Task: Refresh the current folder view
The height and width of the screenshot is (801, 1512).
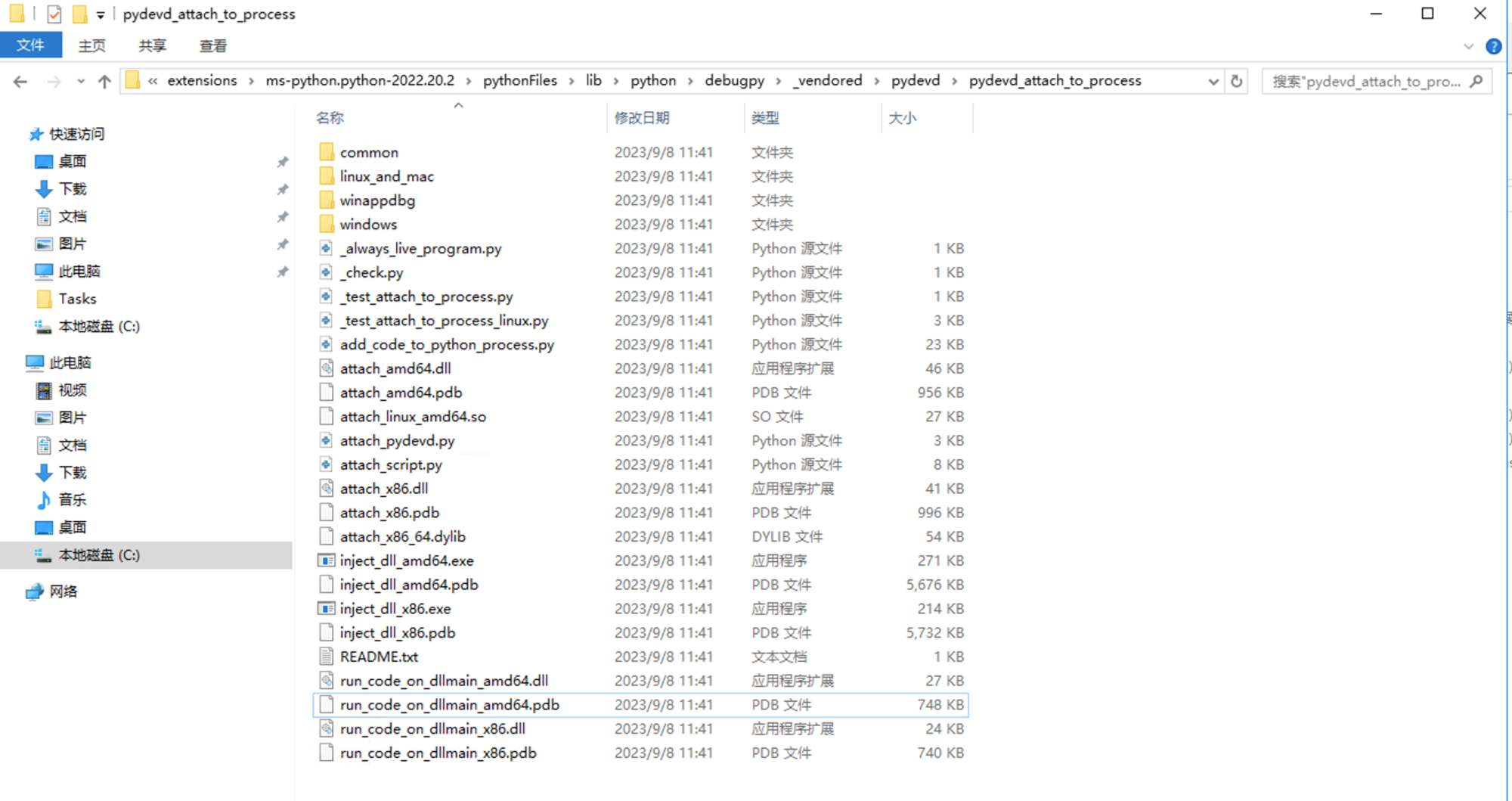Action: (x=1237, y=81)
